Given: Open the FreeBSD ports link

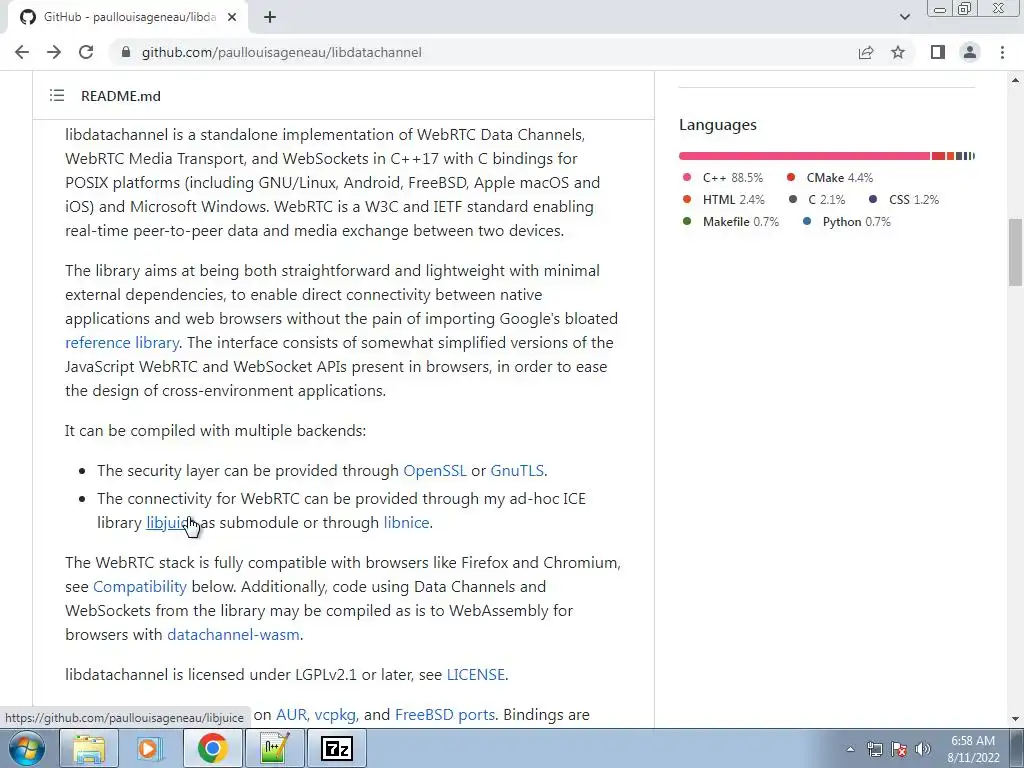Looking at the screenshot, I should click(445, 715).
